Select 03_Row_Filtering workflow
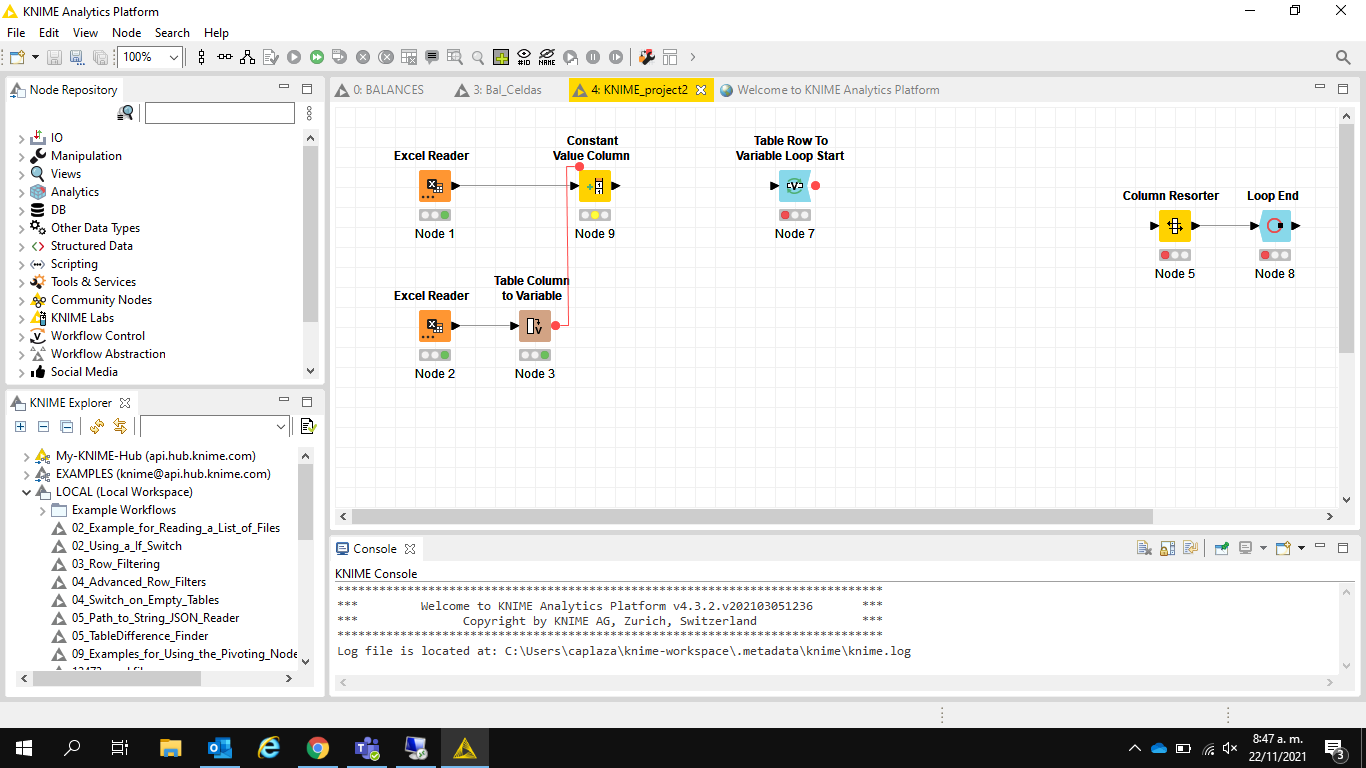The height and width of the screenshot is (768, 1366). pos(115,564)
